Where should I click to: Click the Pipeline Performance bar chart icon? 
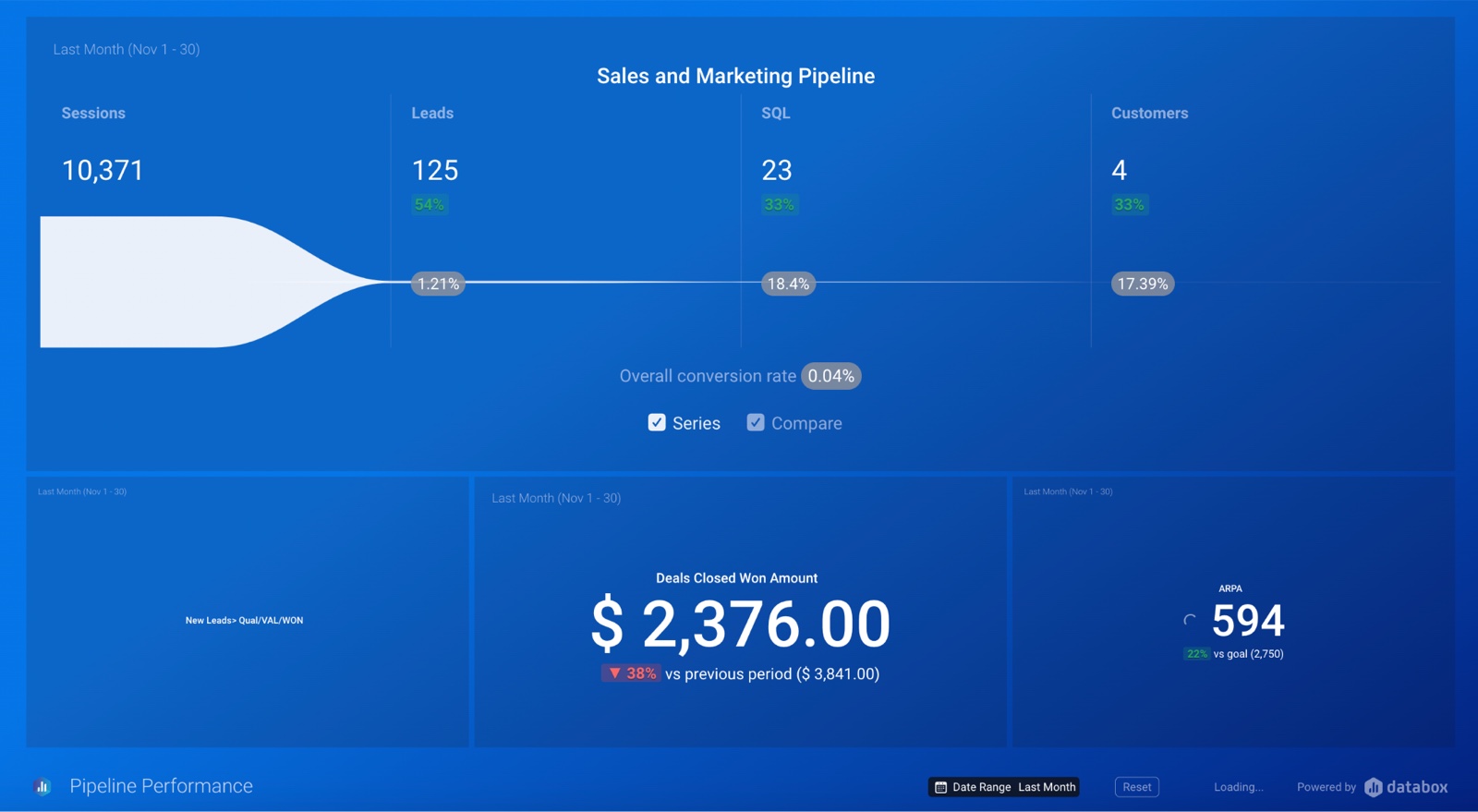[42, 786]
